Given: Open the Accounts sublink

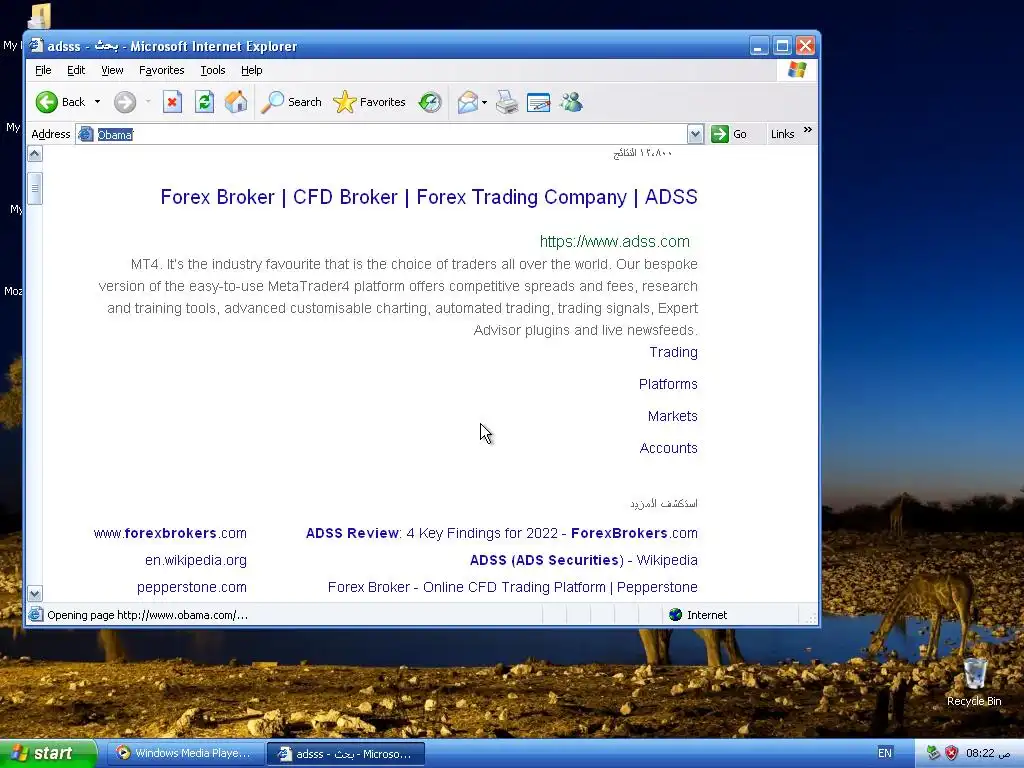Looking at the screenshot, I should pos(668,448).
